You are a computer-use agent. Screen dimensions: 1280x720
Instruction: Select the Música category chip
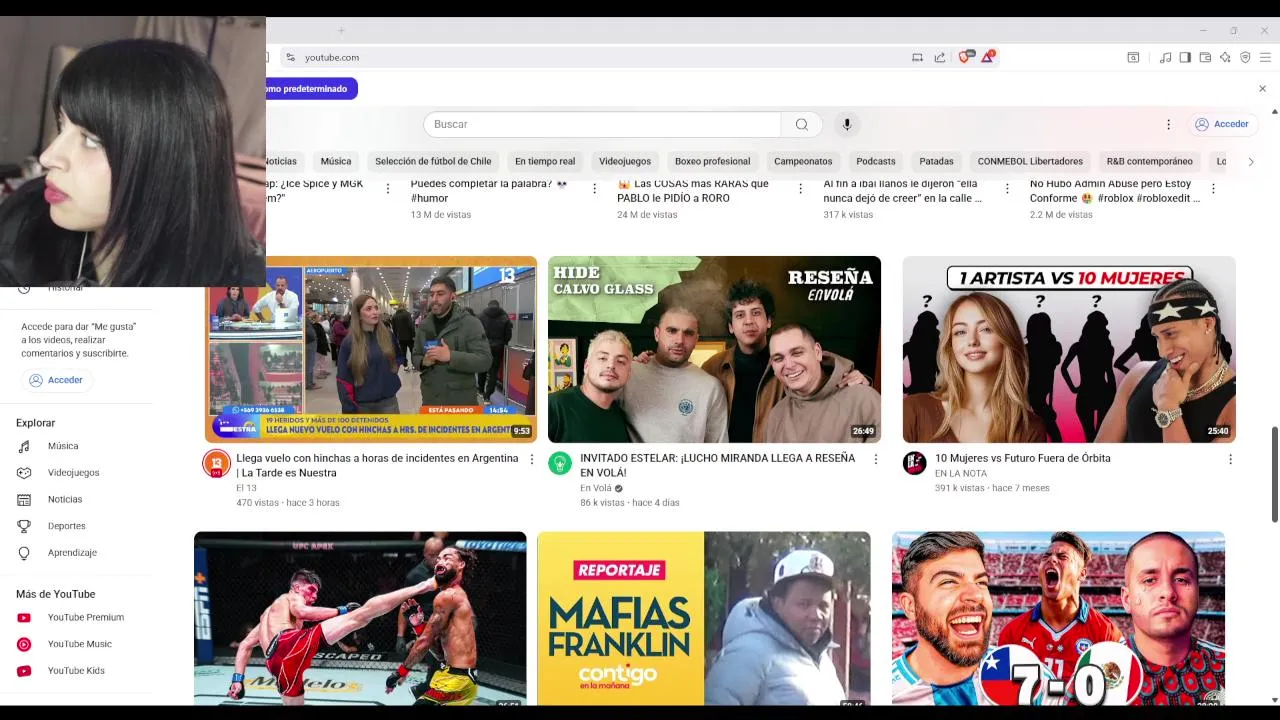pyautogui.click(x=336, y=161)
